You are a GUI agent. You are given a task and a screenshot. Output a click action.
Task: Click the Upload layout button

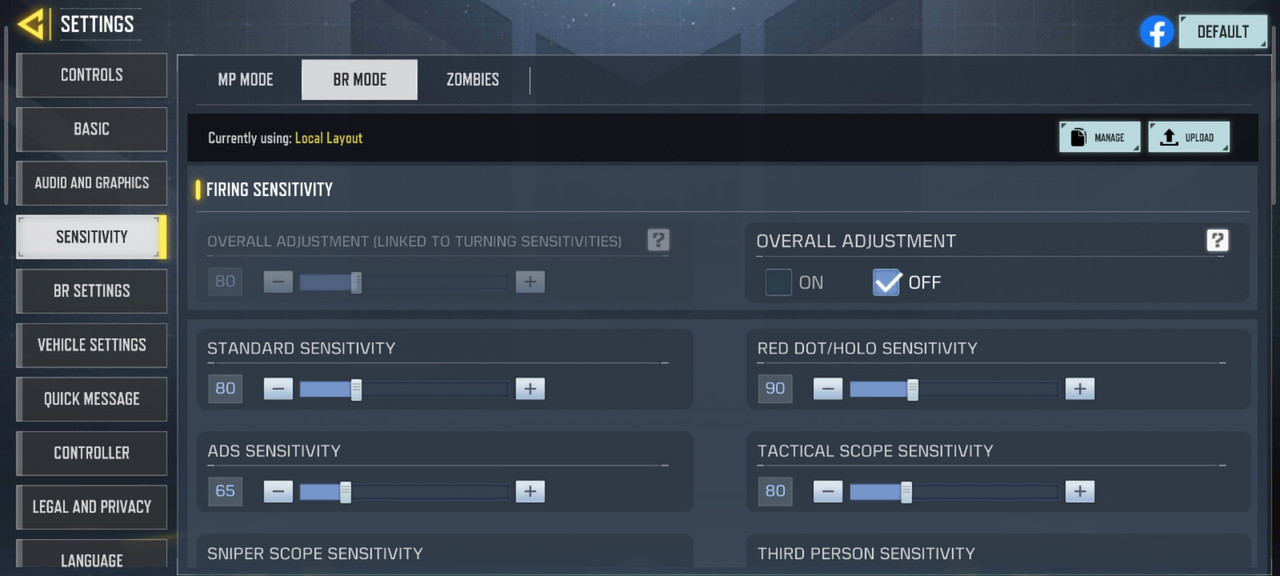1189,138
